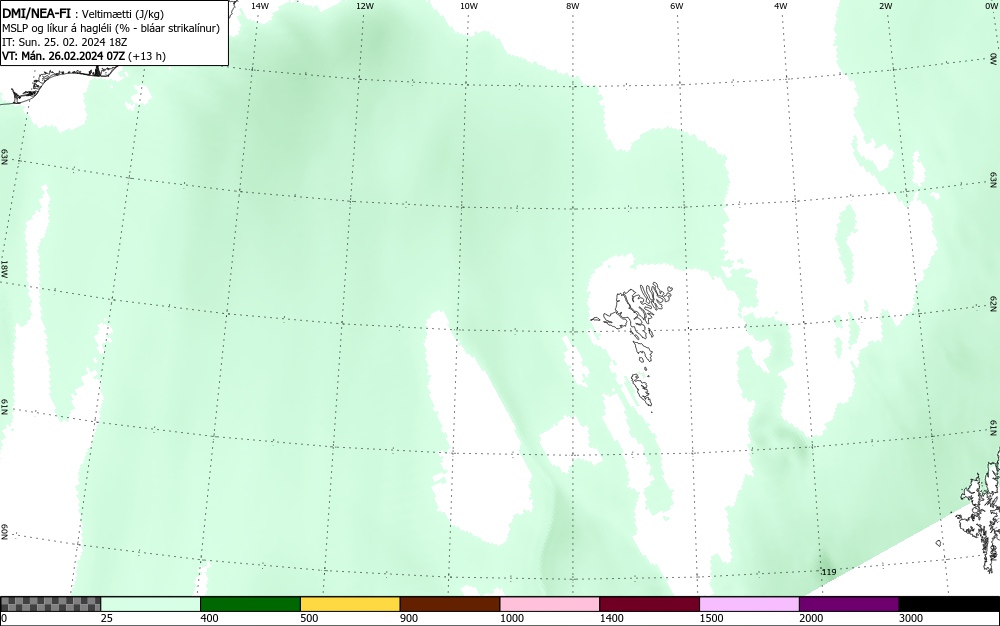Click the legend value 400

pyautogui.click(x=209, y=618)
